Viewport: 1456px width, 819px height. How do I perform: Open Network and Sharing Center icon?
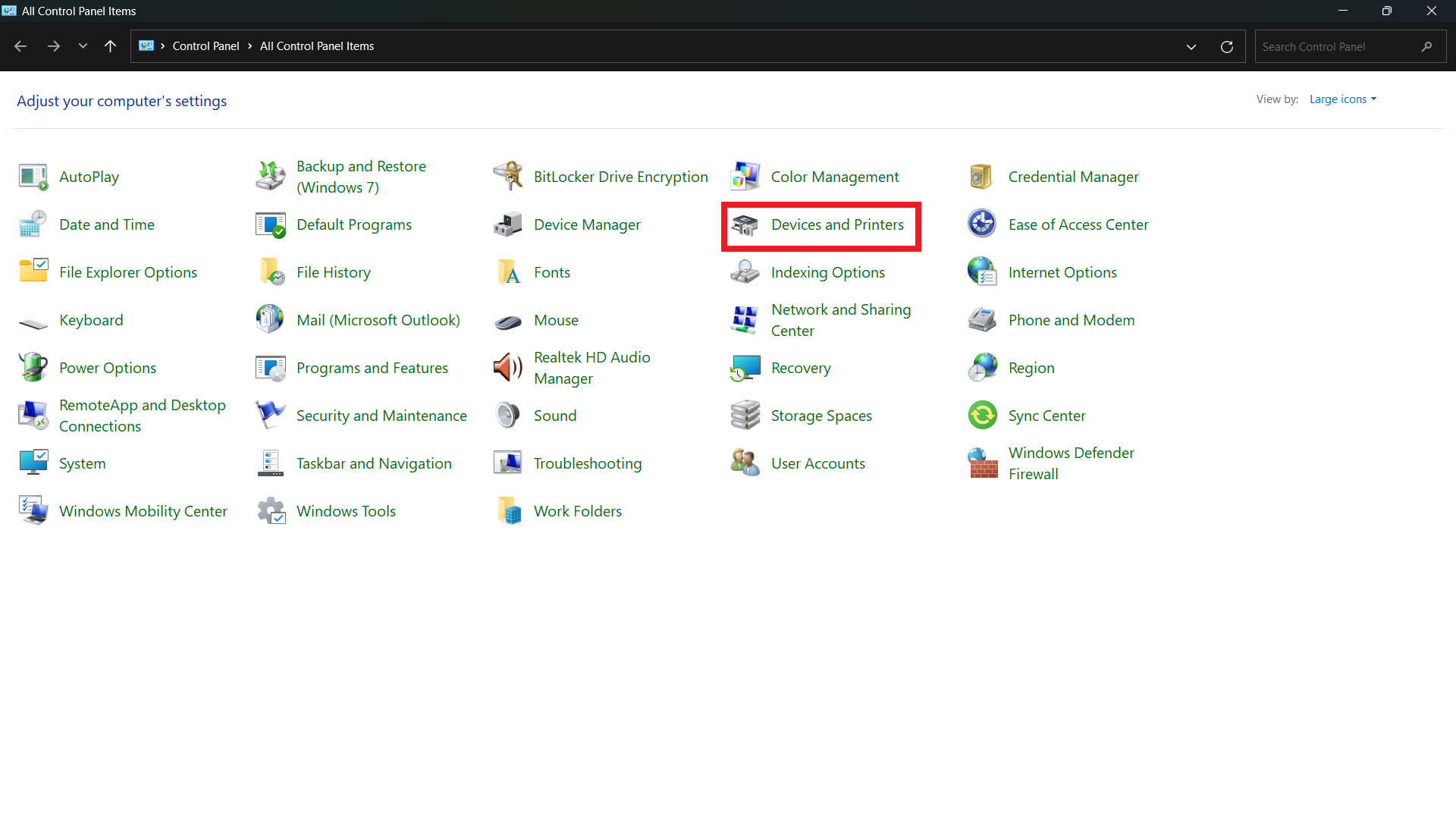(x=745, y=320)
